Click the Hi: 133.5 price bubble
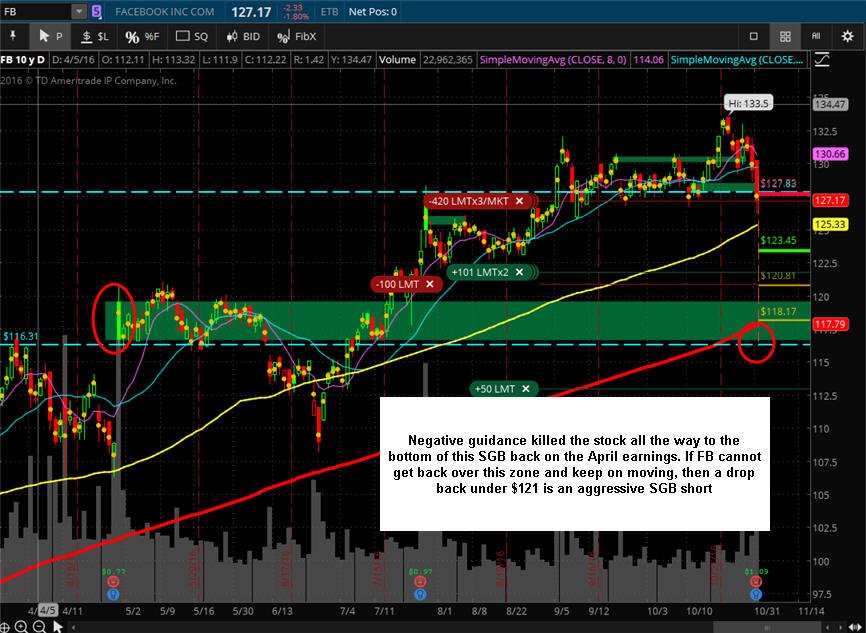This screenshot has height=633, width=866. tap(748, 103)
